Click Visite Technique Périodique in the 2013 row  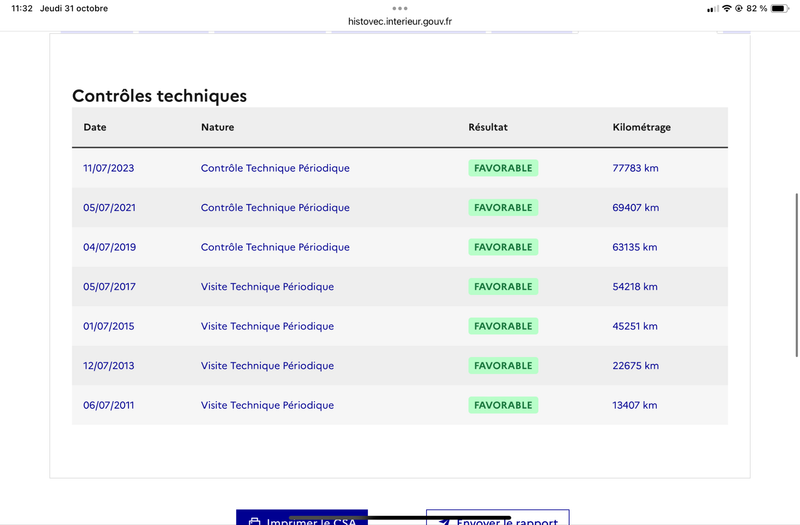(x=267, y=366)
